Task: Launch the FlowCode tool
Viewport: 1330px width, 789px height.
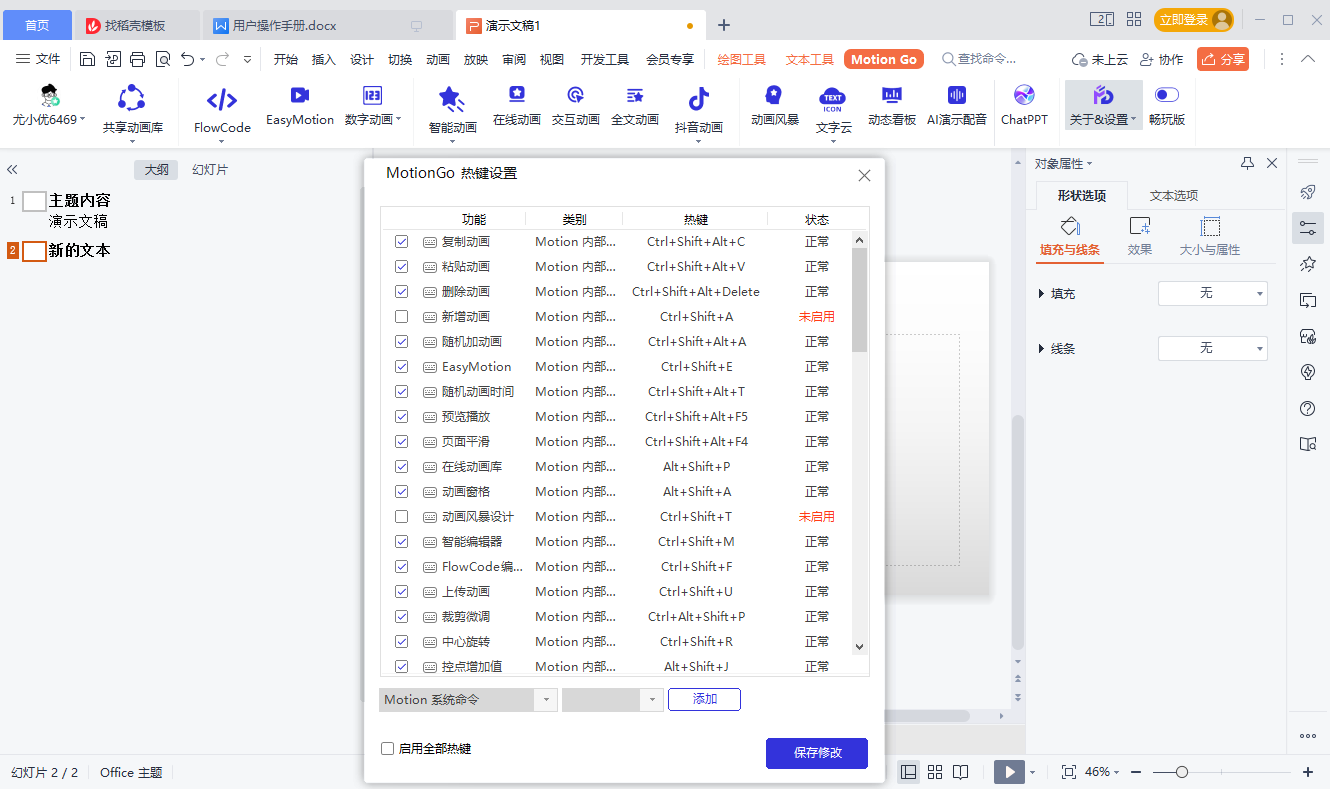Action: [222, 110]
